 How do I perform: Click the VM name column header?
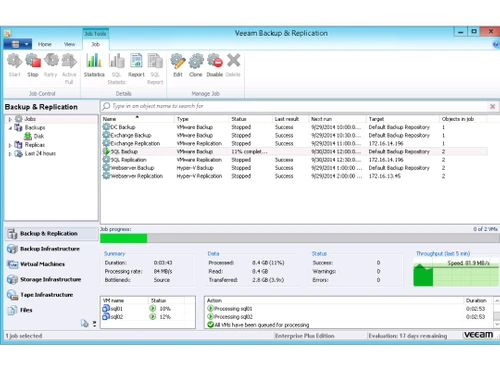tap(124, 301)
